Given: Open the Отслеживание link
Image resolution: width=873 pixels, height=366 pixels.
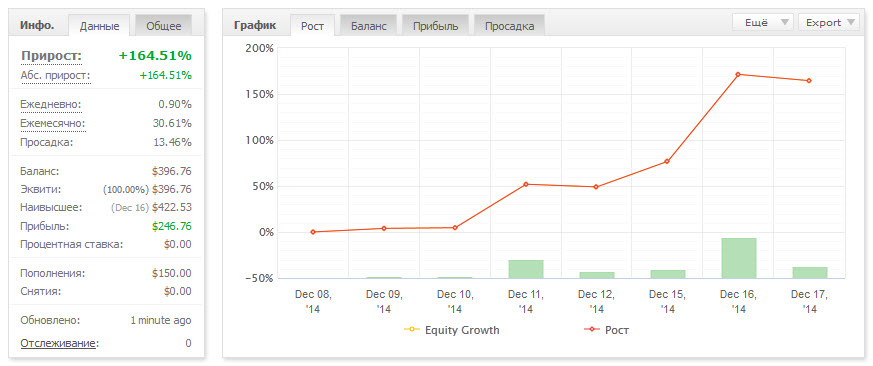Looking at the screenshot, I should (x=59, y=343).
